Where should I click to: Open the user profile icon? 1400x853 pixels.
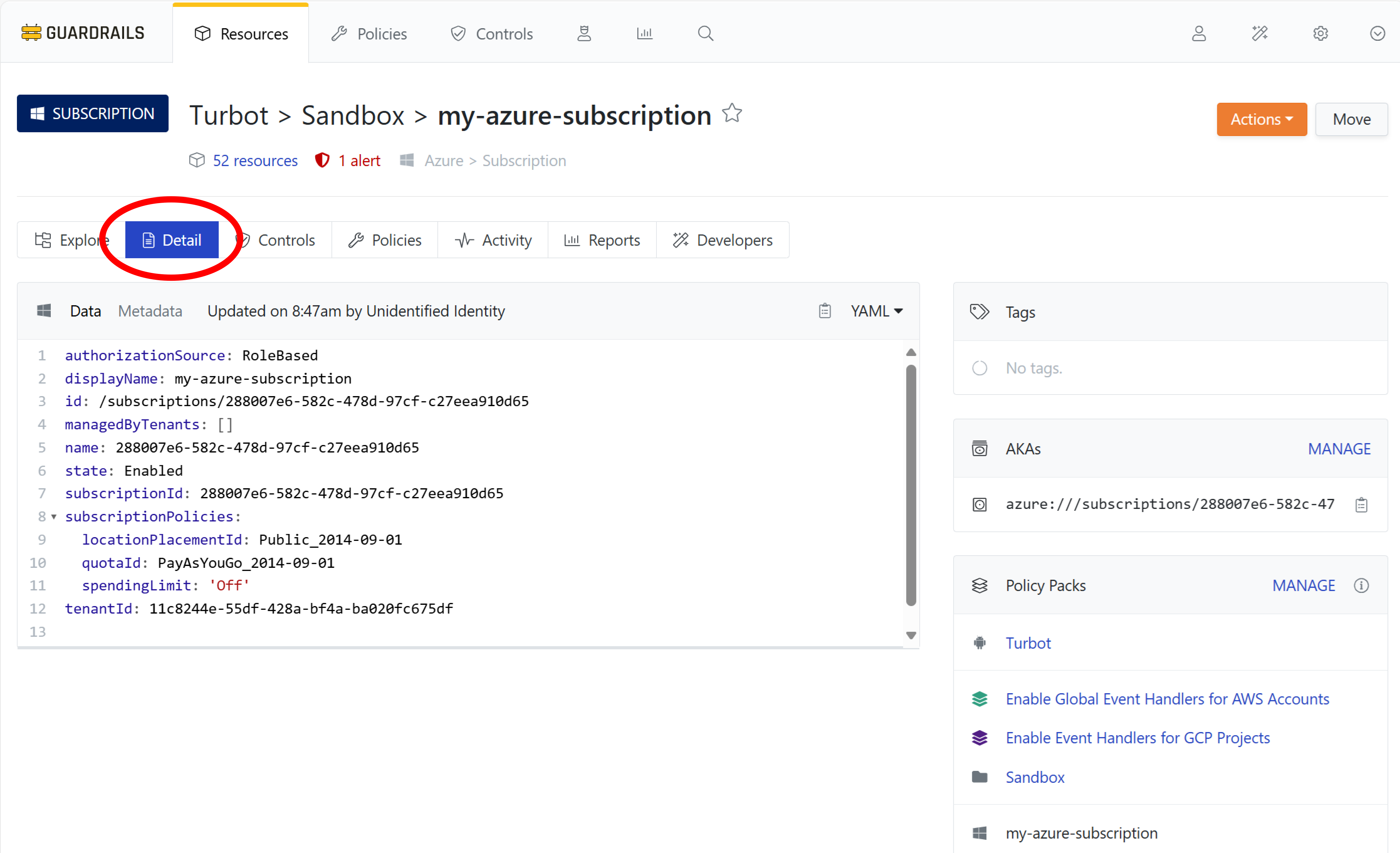1198,34
